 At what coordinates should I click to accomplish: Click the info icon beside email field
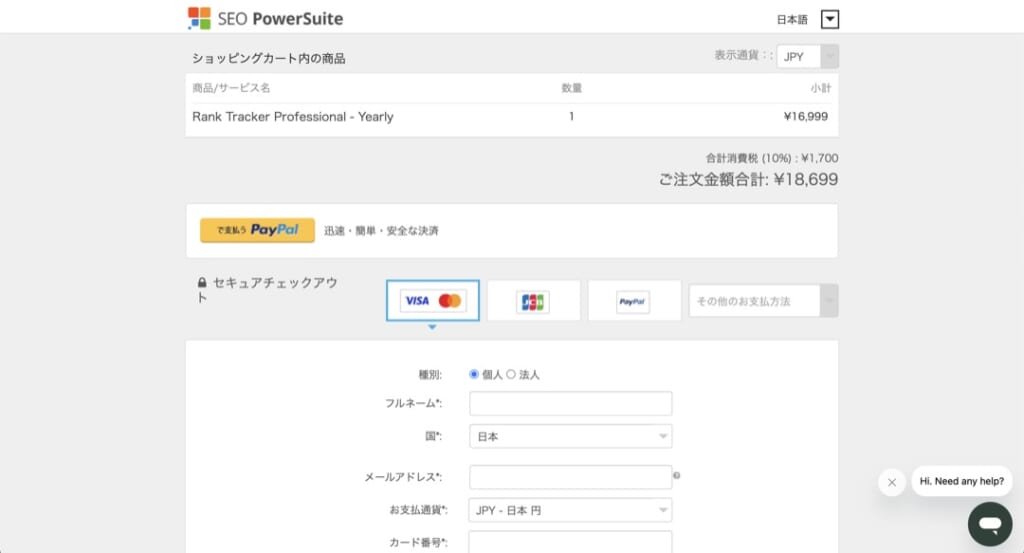click(677, 475)
